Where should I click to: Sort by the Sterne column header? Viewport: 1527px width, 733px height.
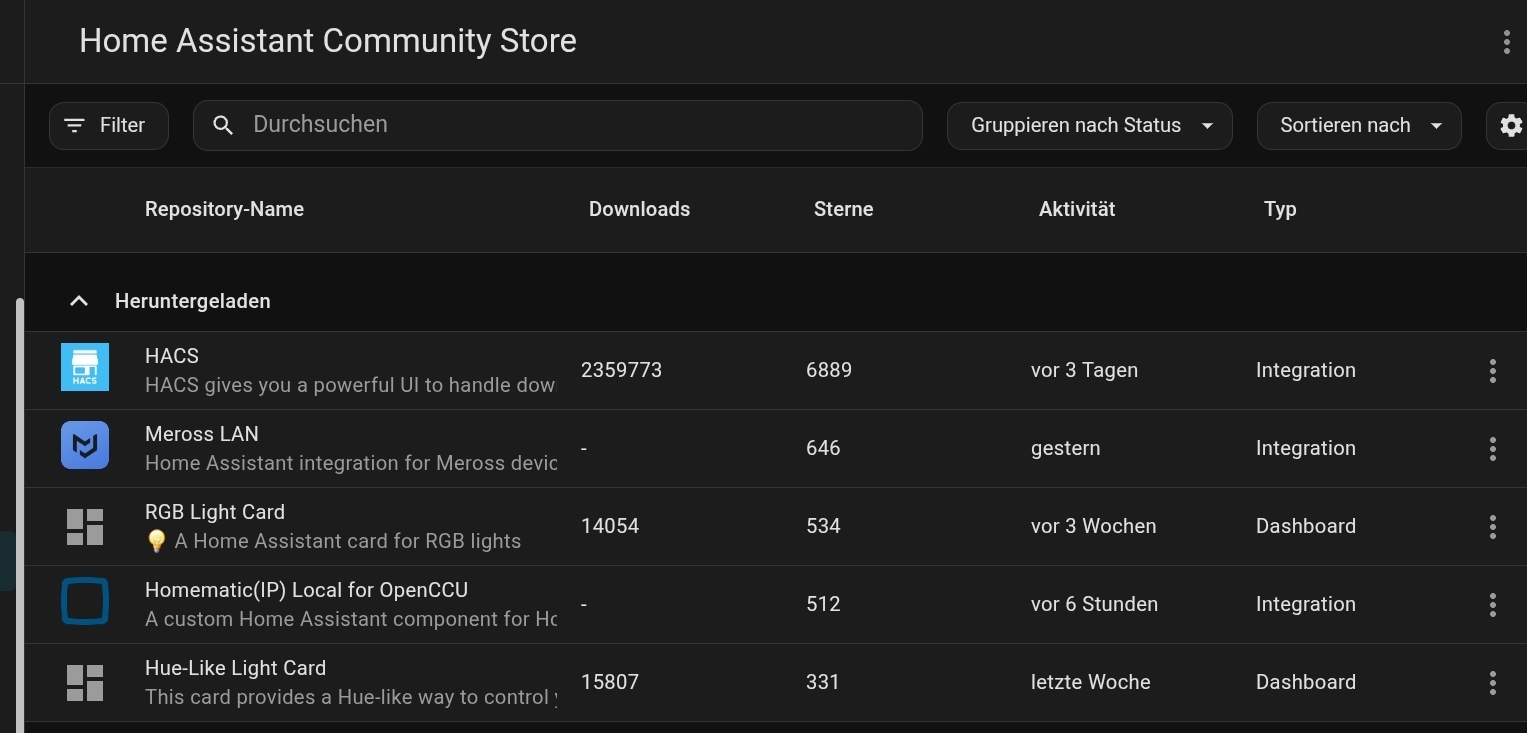click(x=843, y=209)
